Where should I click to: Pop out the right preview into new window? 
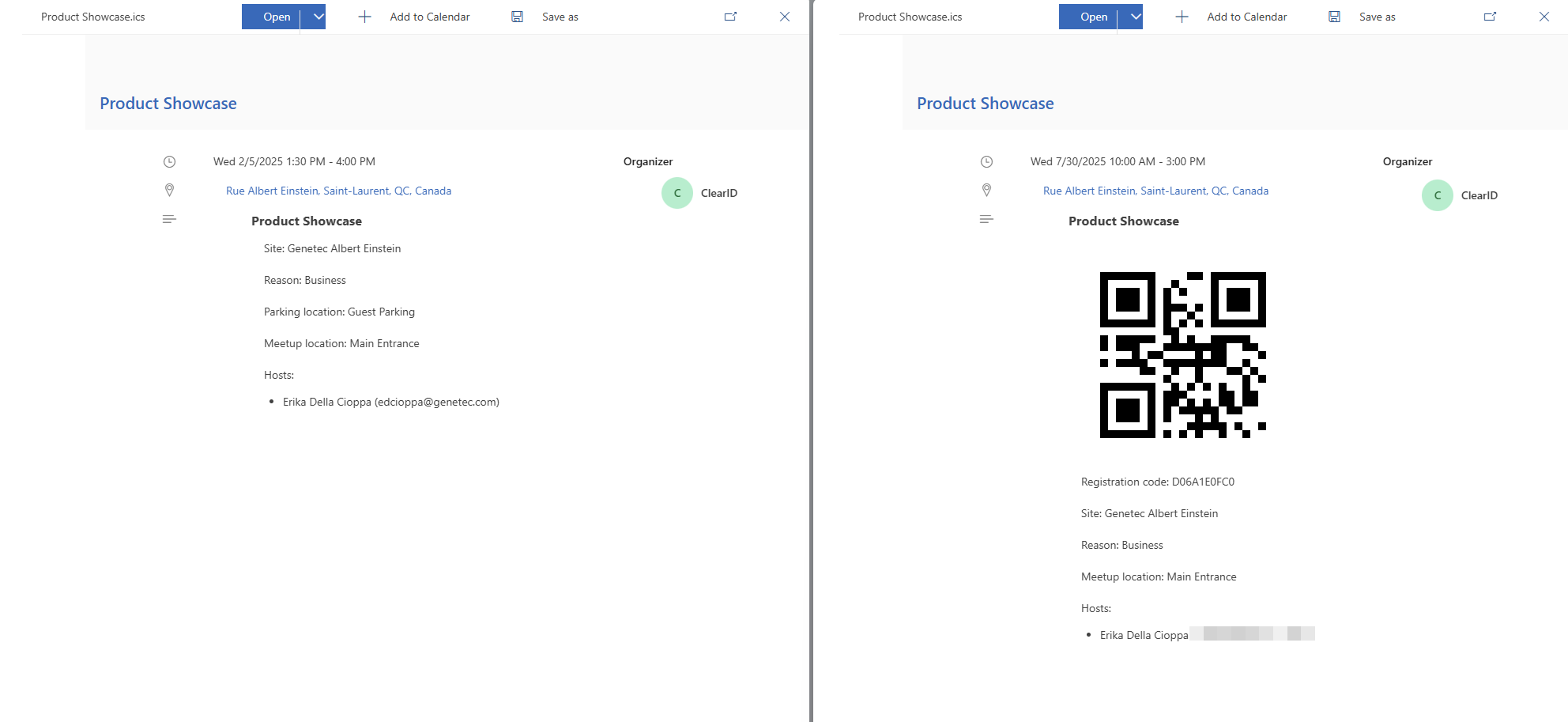(x=1490, y=17)
